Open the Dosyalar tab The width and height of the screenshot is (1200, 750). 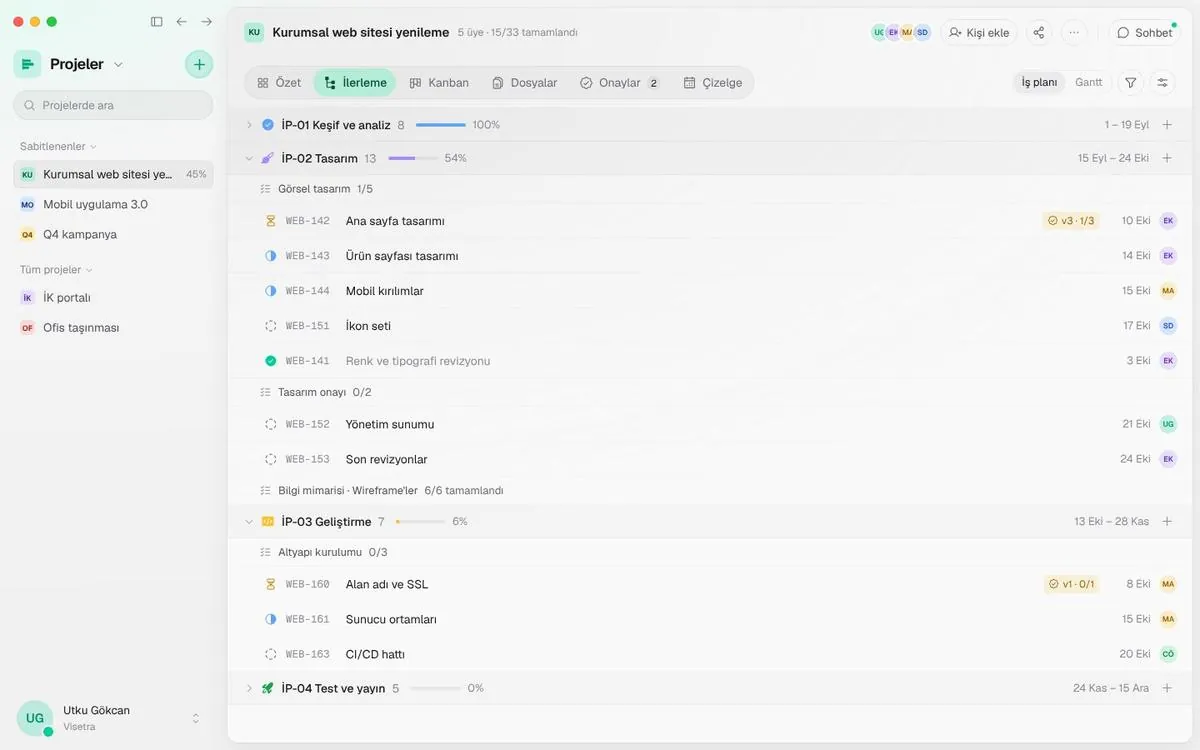pos(524,83)
